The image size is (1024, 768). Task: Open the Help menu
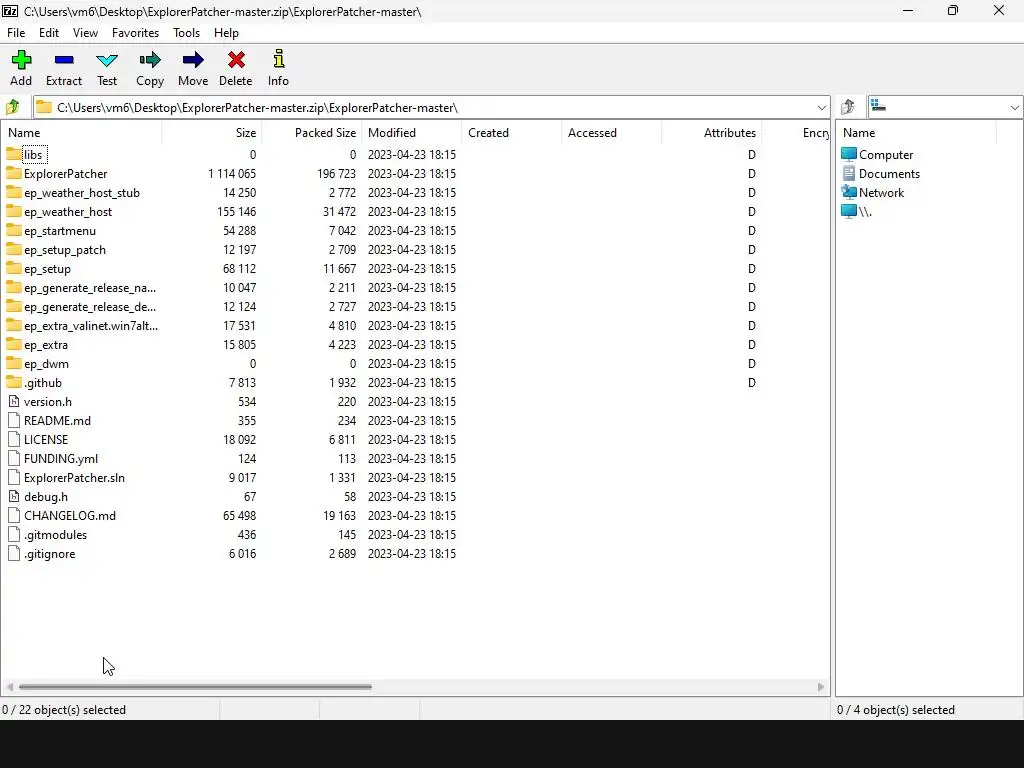coord(226,33)
